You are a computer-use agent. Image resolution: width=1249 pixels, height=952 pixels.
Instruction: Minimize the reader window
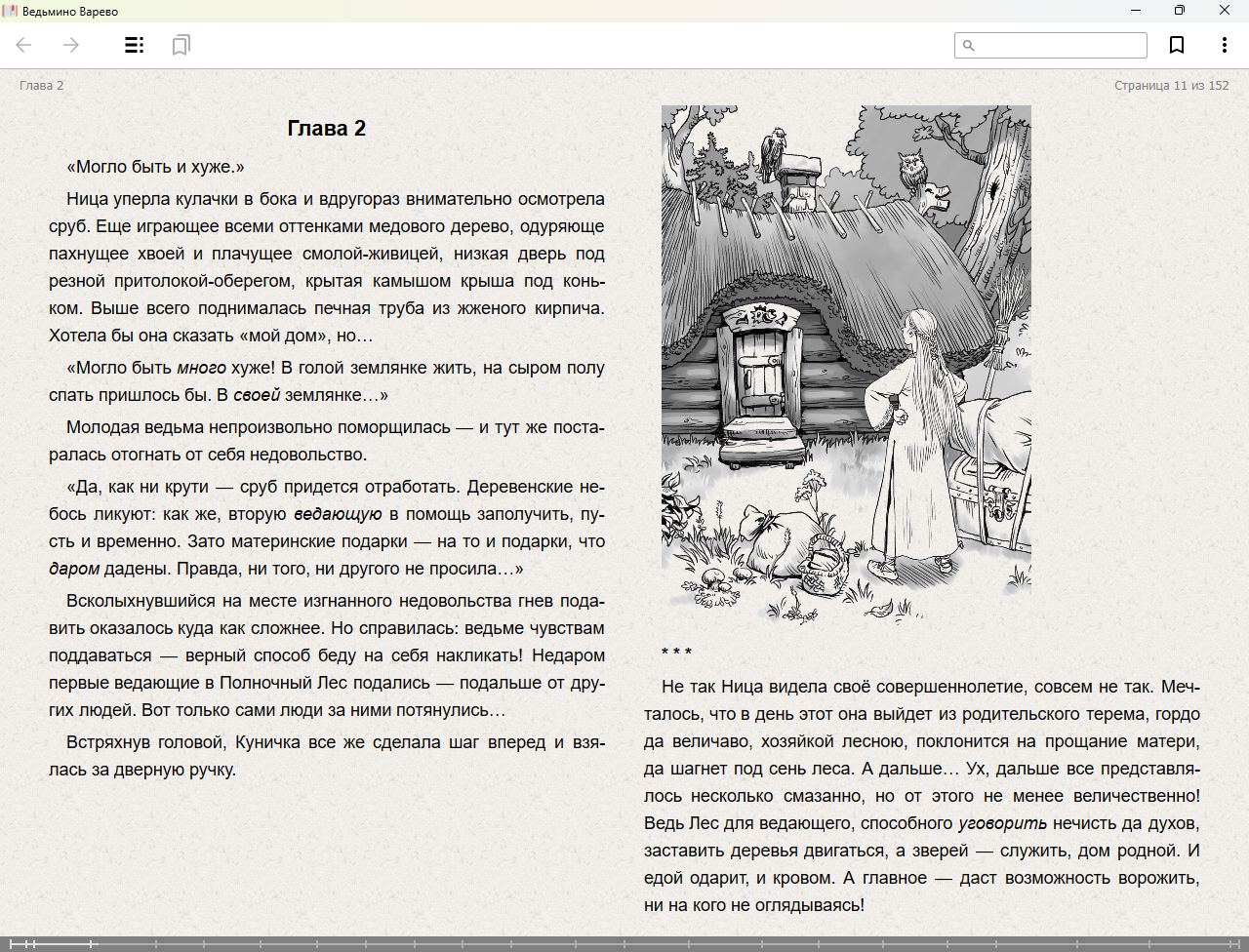[x=1136, y=11]
